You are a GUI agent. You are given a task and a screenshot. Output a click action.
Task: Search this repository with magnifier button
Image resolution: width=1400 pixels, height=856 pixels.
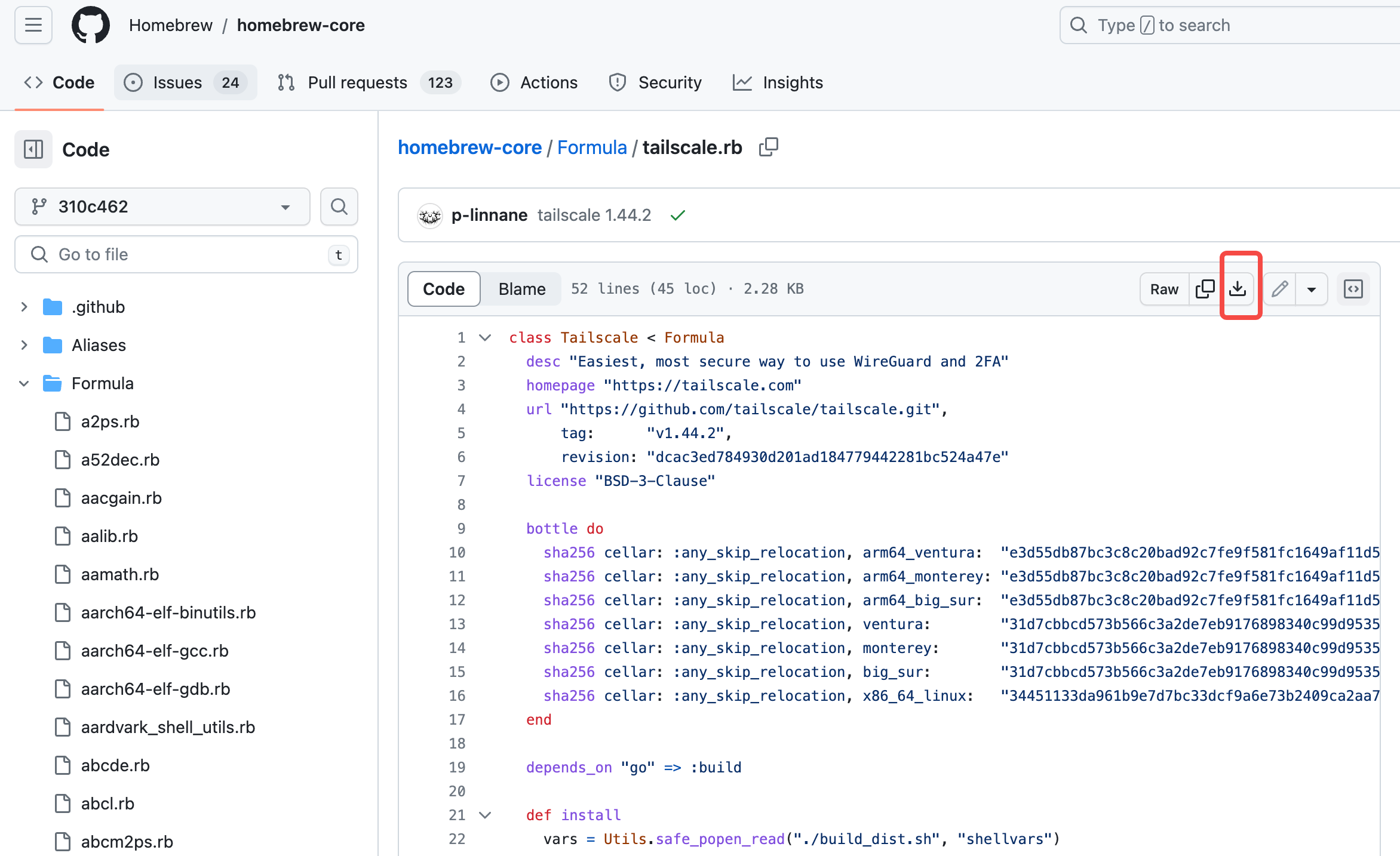pos(339,207)
